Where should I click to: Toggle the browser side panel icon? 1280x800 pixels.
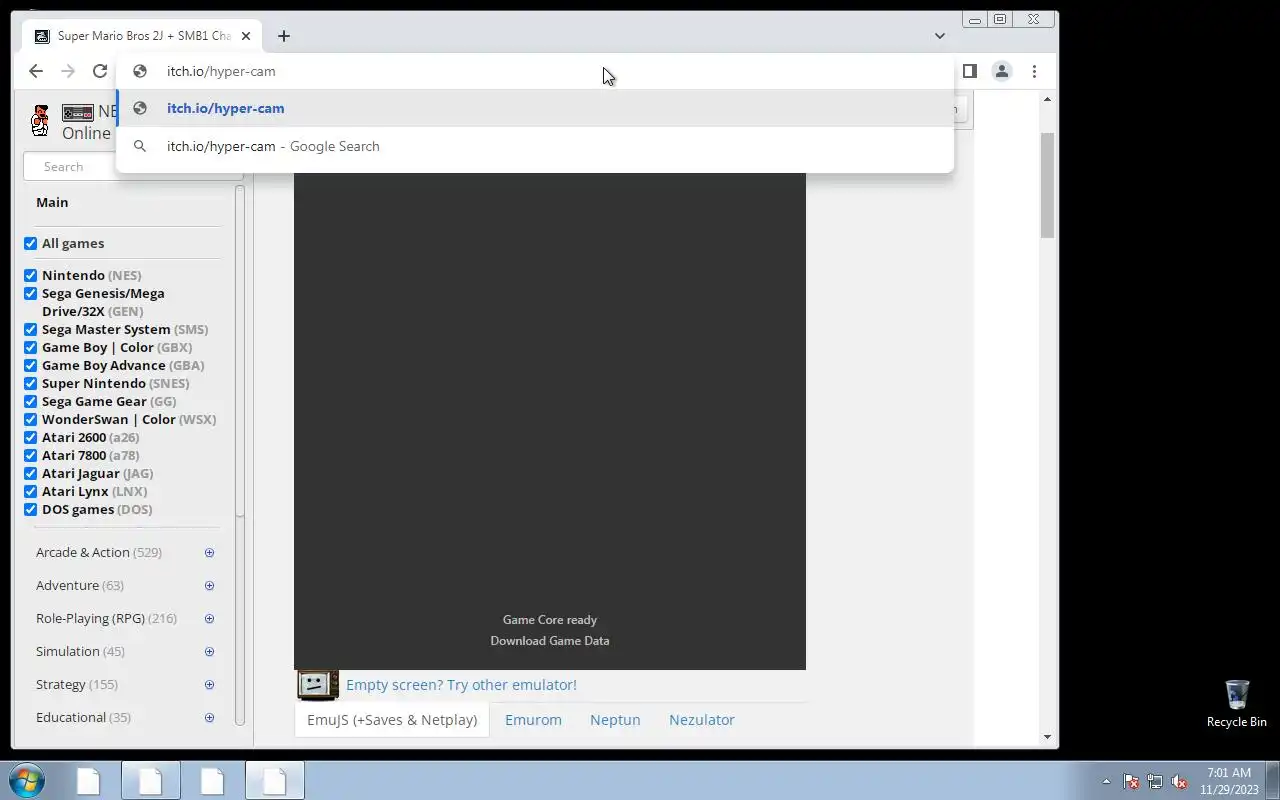(969, 71)
